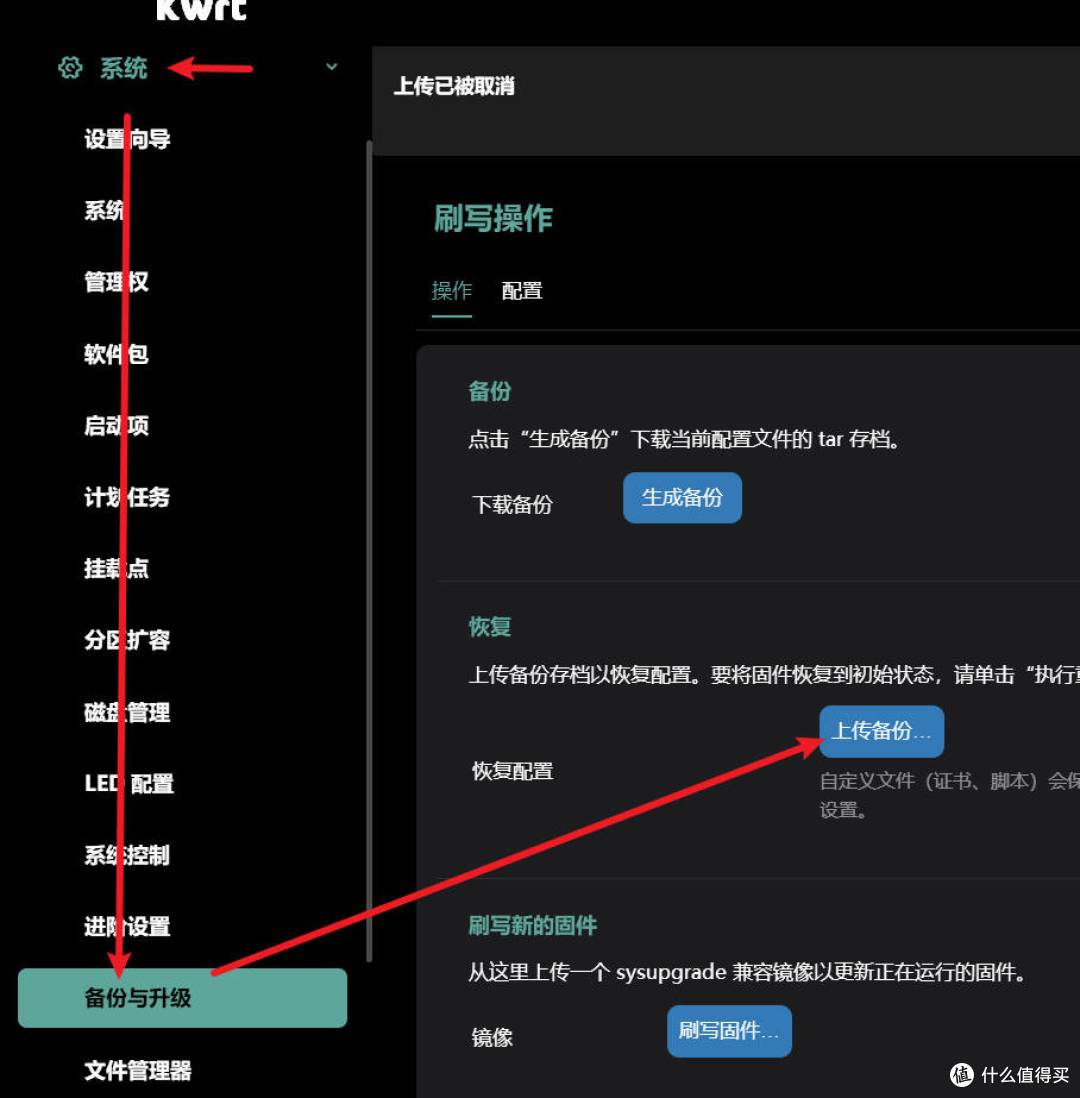Go to 软件包 page
This screenshot has height=1098, width=1080.
(116, 354)
